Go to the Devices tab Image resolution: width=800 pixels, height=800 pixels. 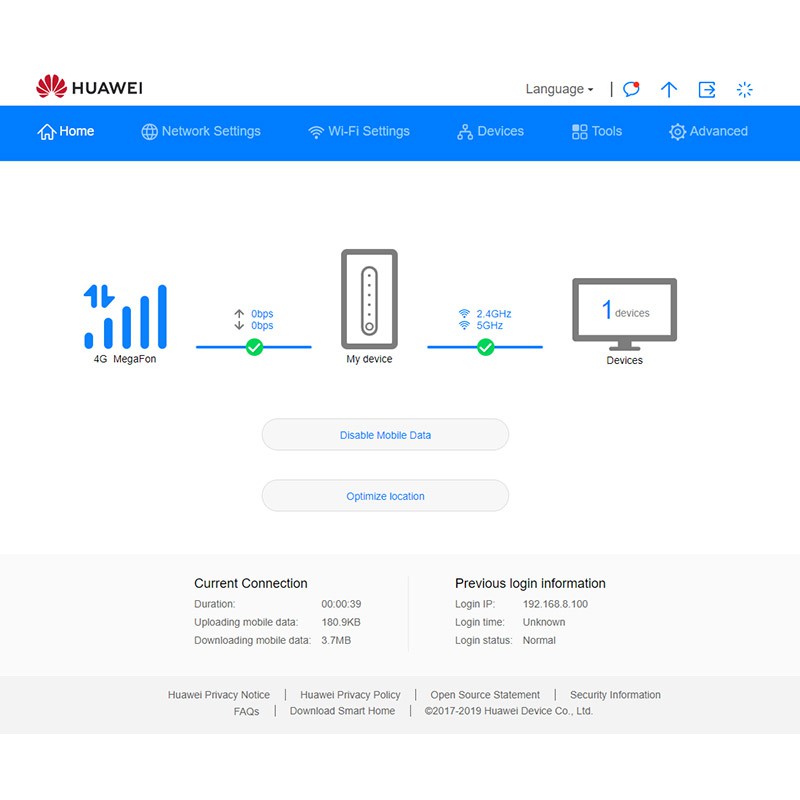[490, 131]
